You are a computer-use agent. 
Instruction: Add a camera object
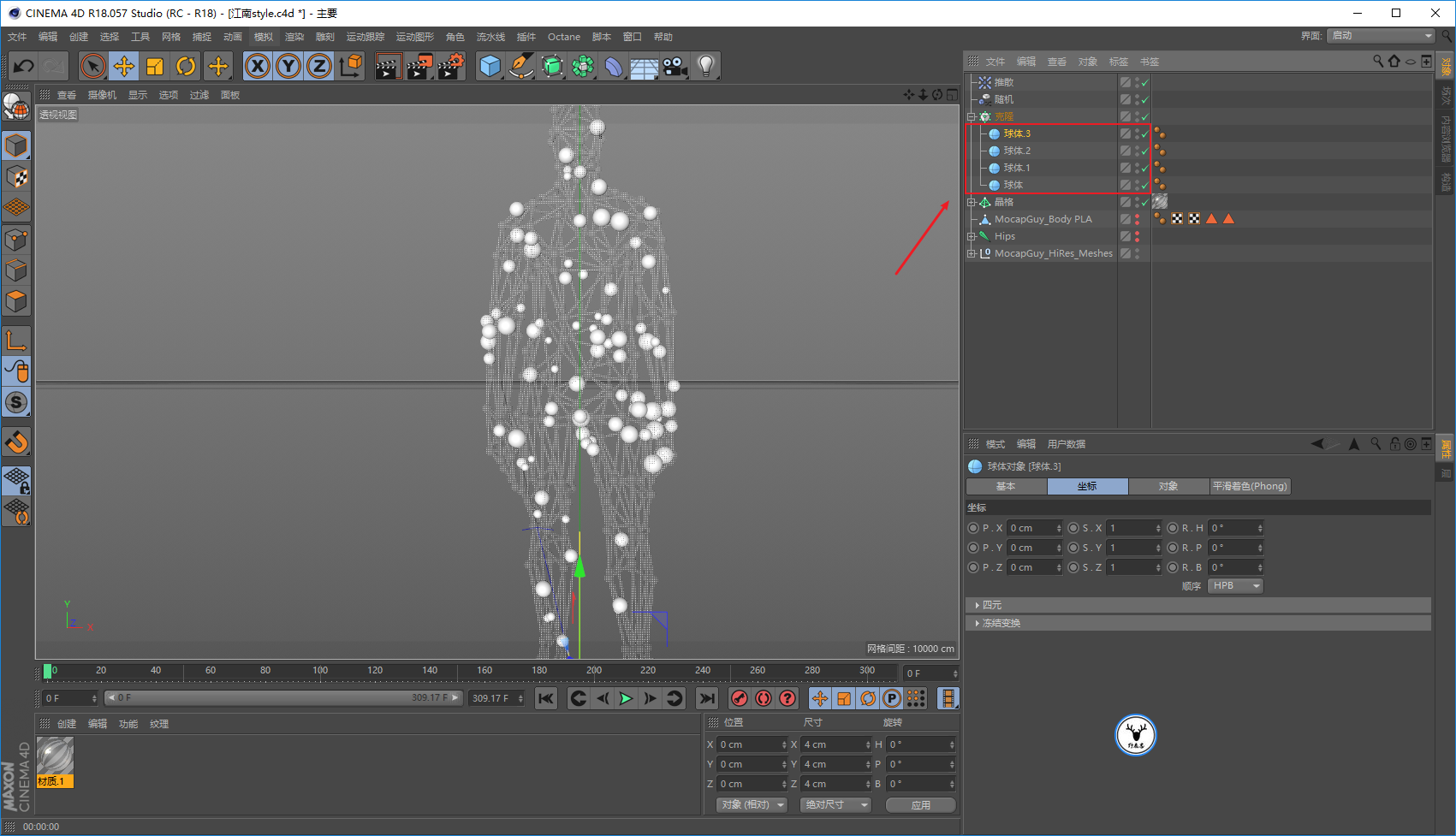click(675, 66)
